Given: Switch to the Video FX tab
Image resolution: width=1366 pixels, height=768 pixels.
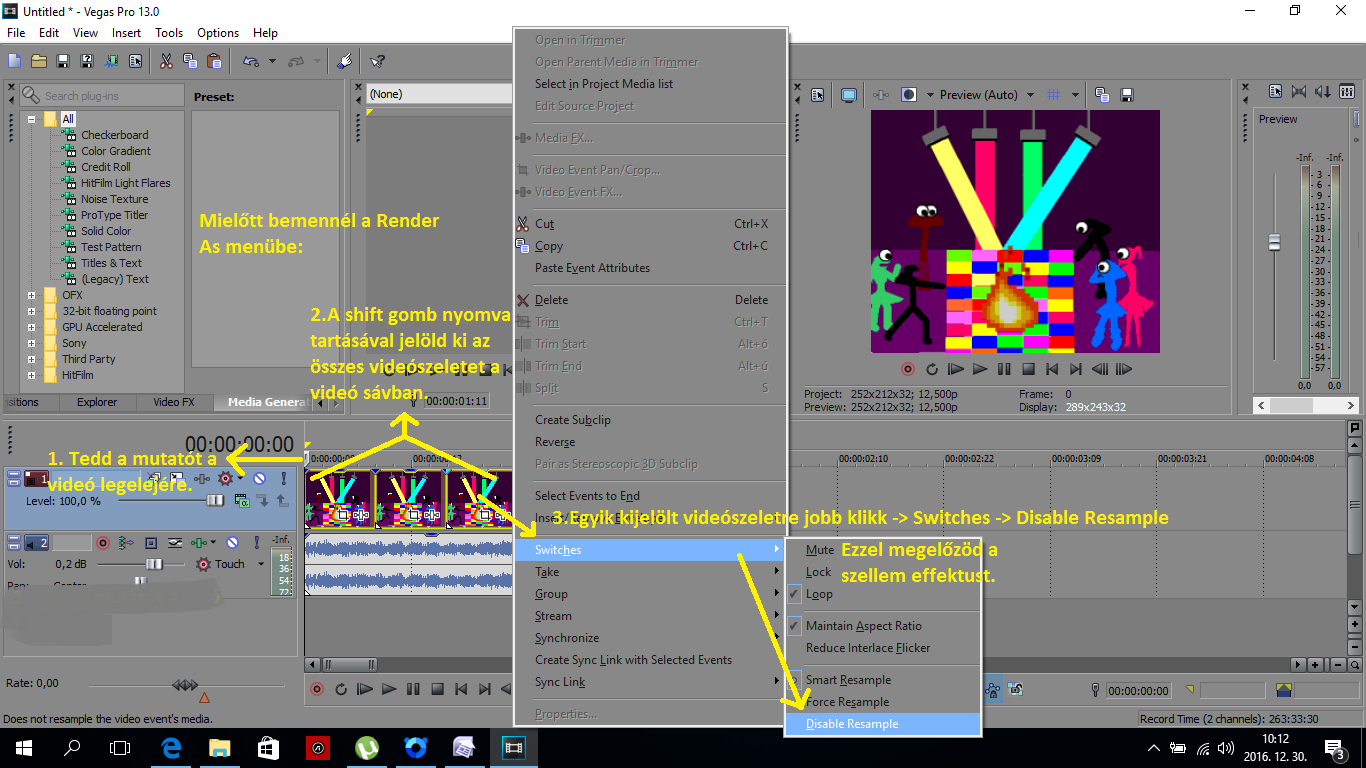Looking at the screenshot, I should coord(173,402).
